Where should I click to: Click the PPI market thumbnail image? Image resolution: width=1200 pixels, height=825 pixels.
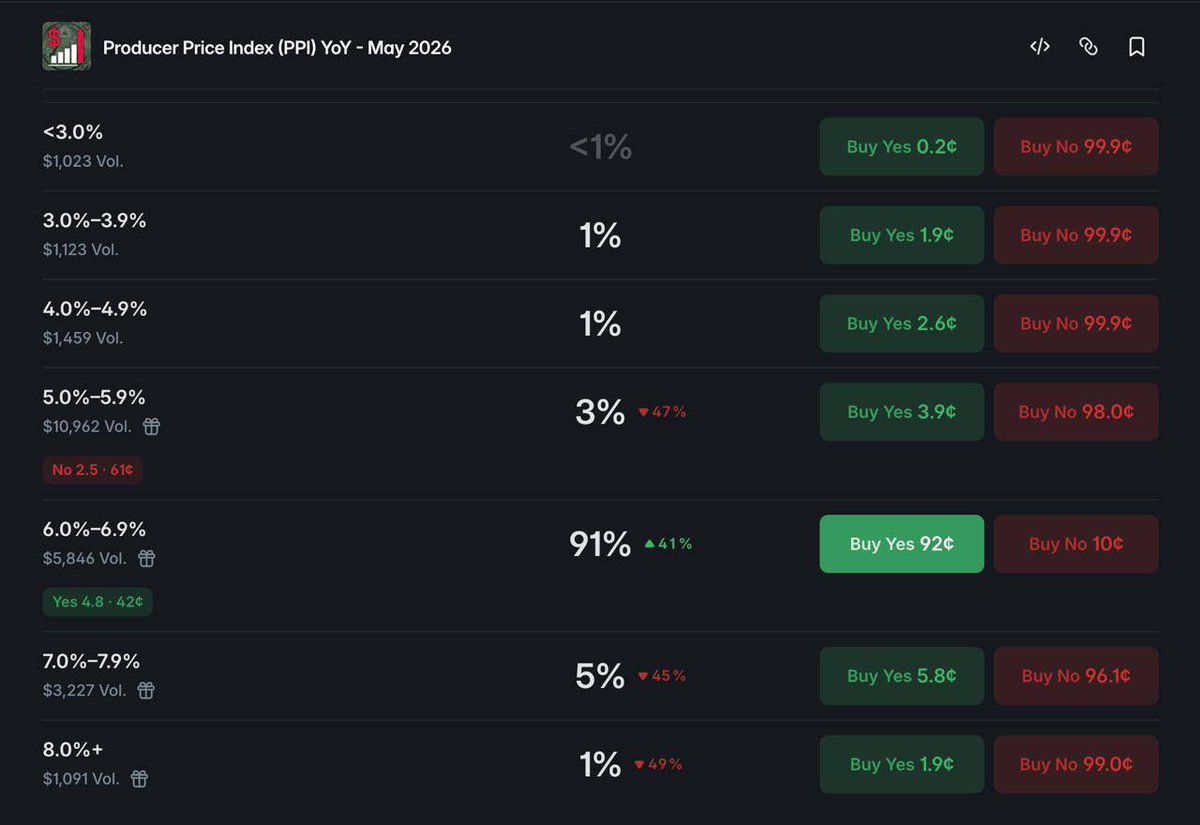point(67,46)
